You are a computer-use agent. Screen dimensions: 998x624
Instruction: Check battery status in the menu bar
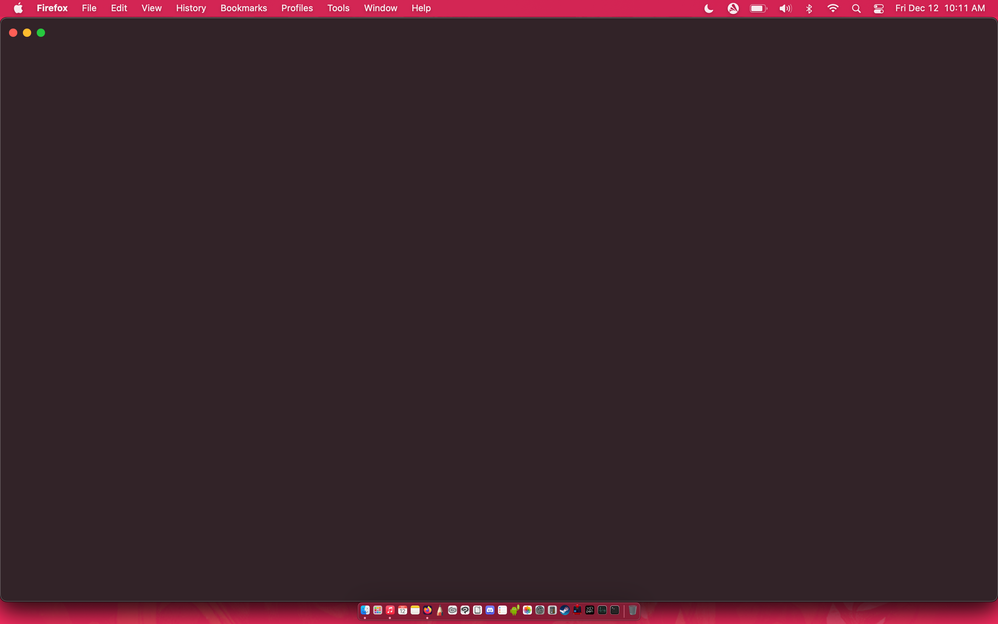pyautogui.click(x=758, y=8)
